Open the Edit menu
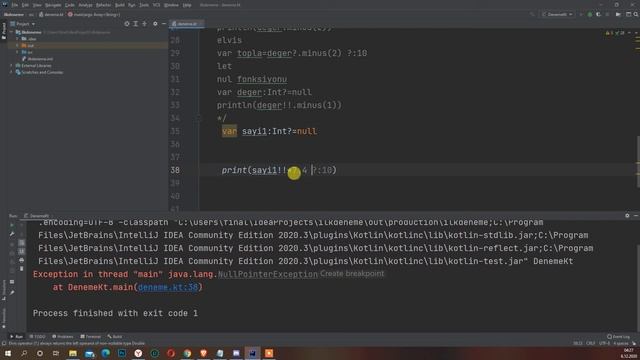 pos(25,5)
